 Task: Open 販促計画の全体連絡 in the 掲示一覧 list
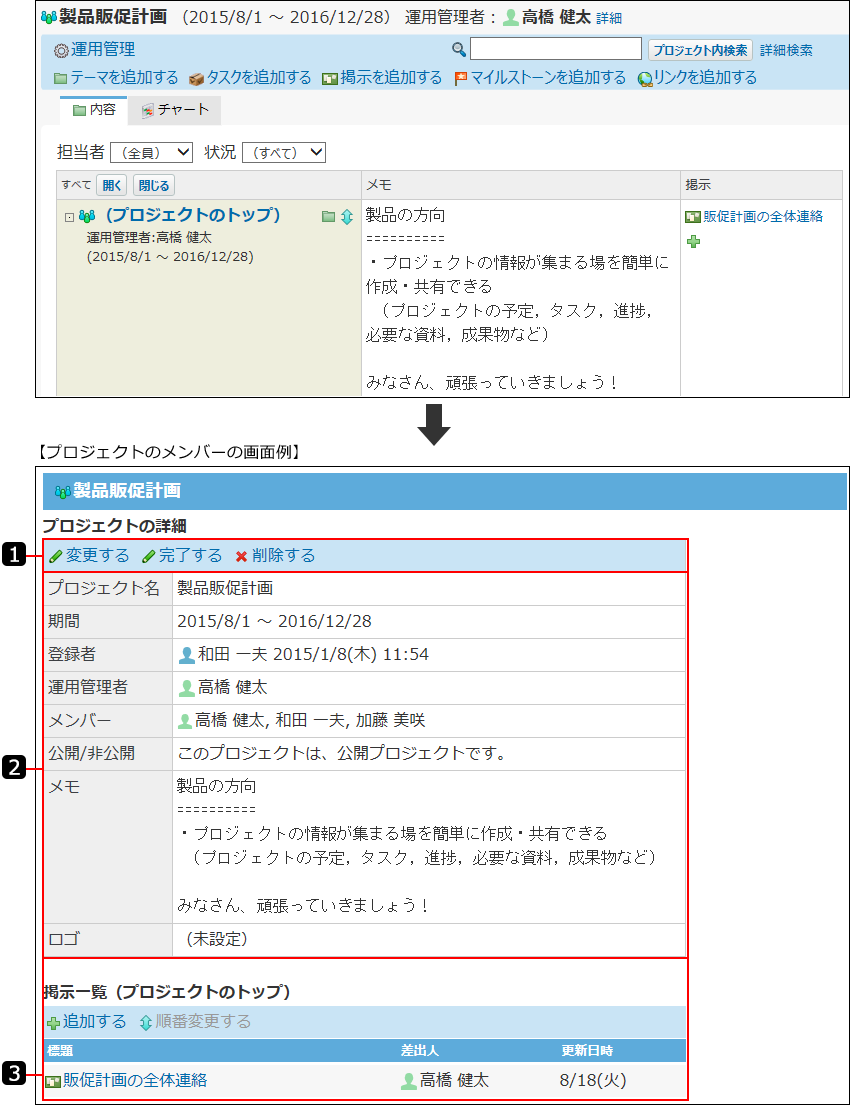(135, 1080)
